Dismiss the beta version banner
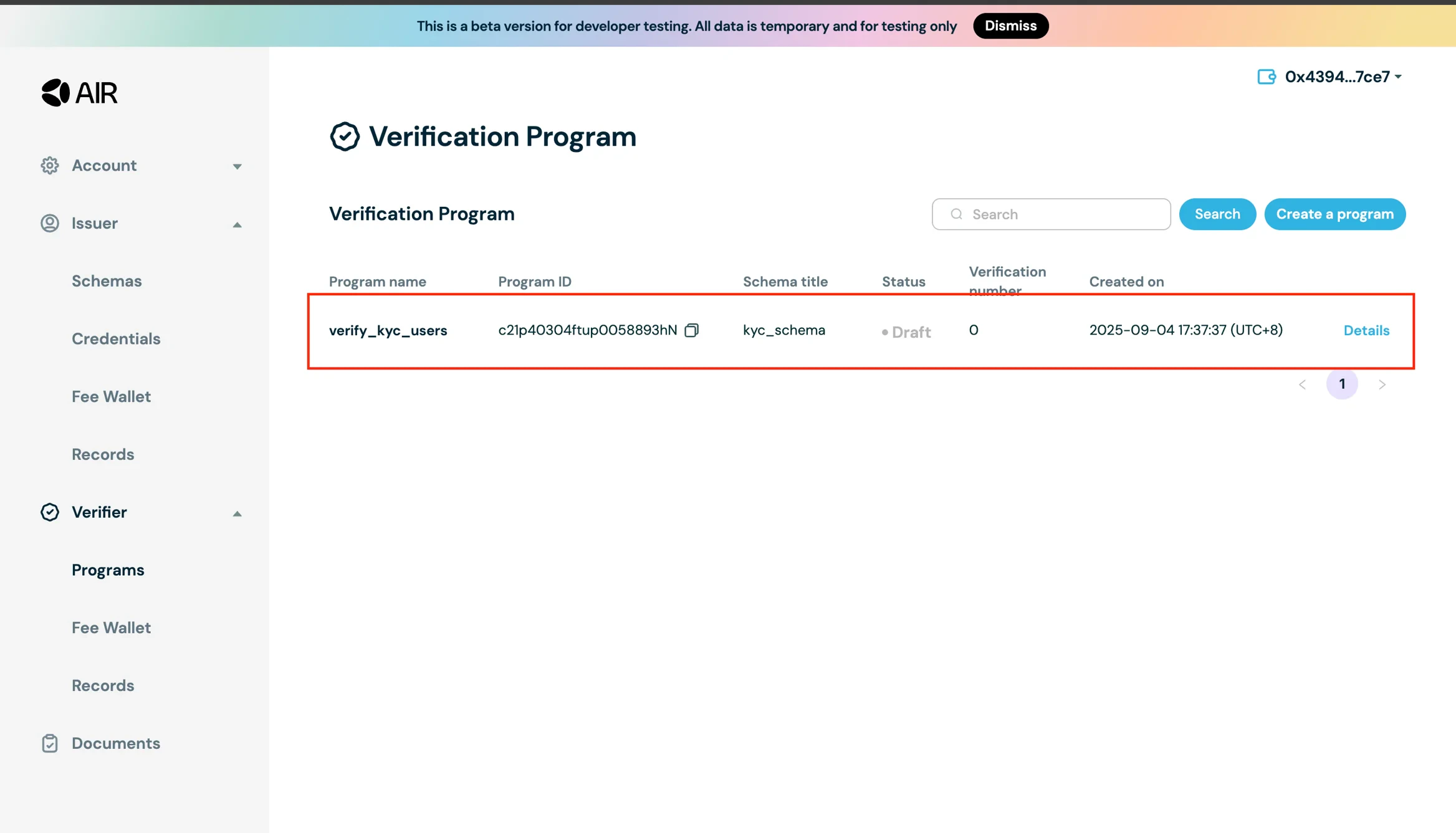The width and height of the screenshot is (1456, 833). click(x=1010, y=26)
